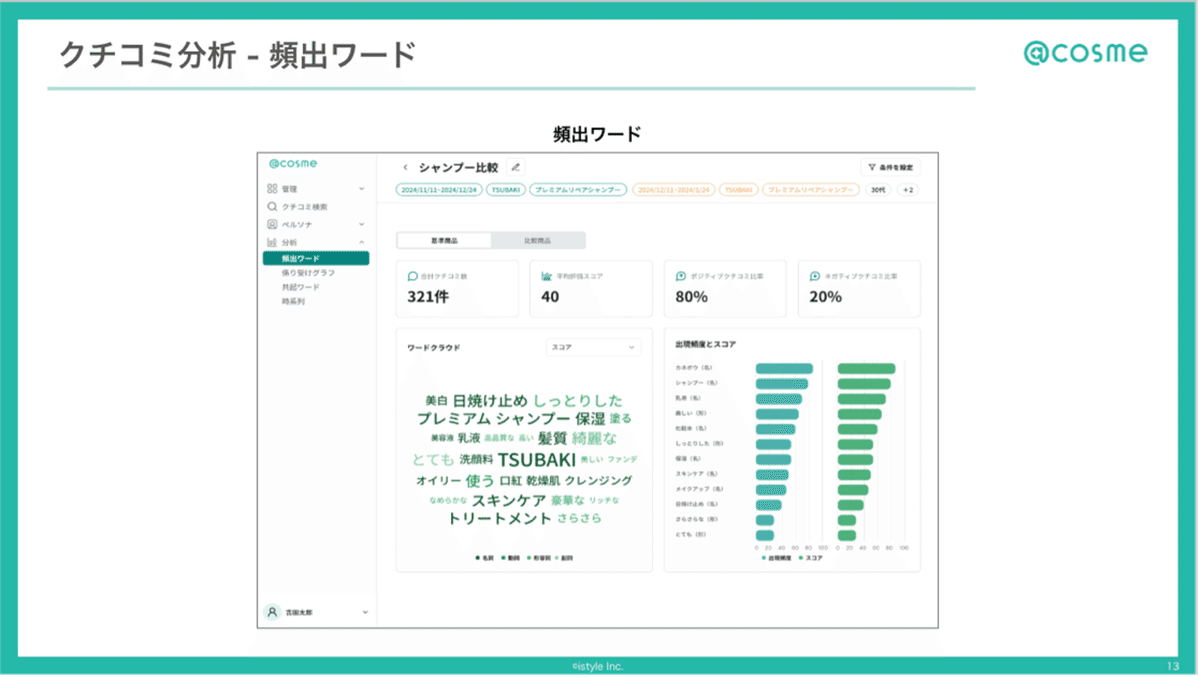Click the クチコミ検索 magnifier icon
The width and height of the screenshot is (1200, 678).
click(x=272, y=206)
